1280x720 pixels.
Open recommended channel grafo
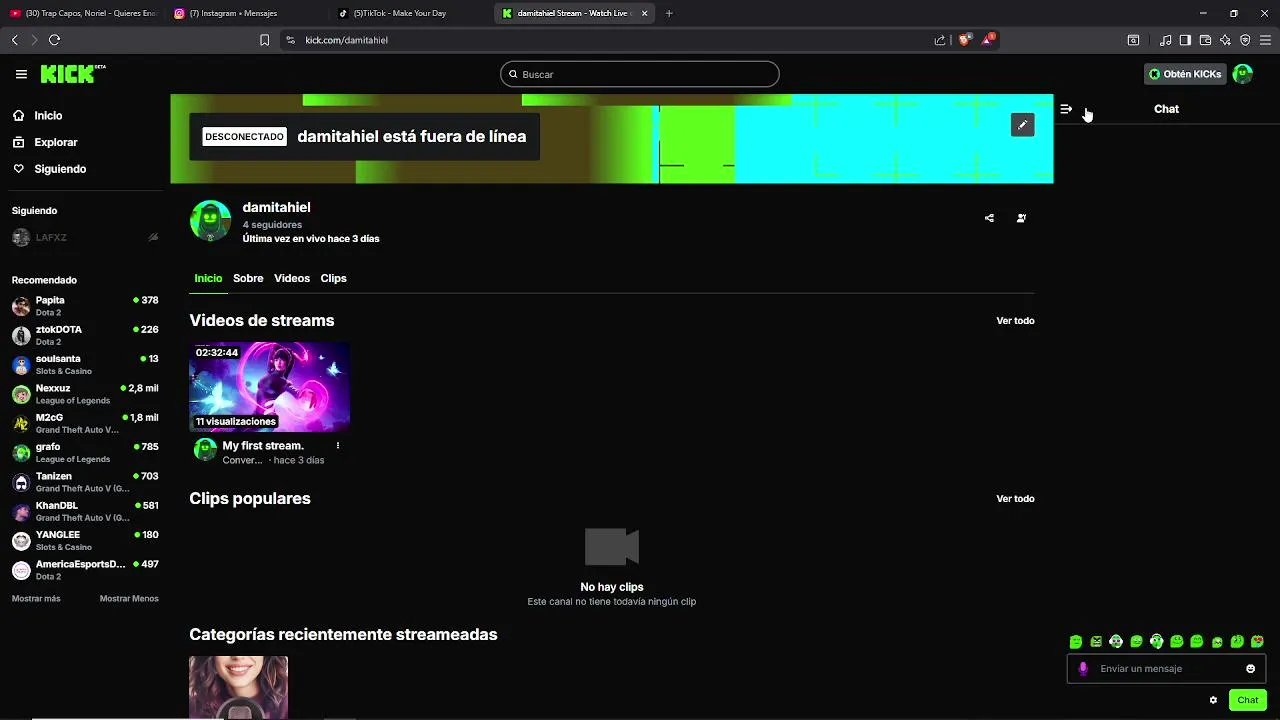(85, 452)
